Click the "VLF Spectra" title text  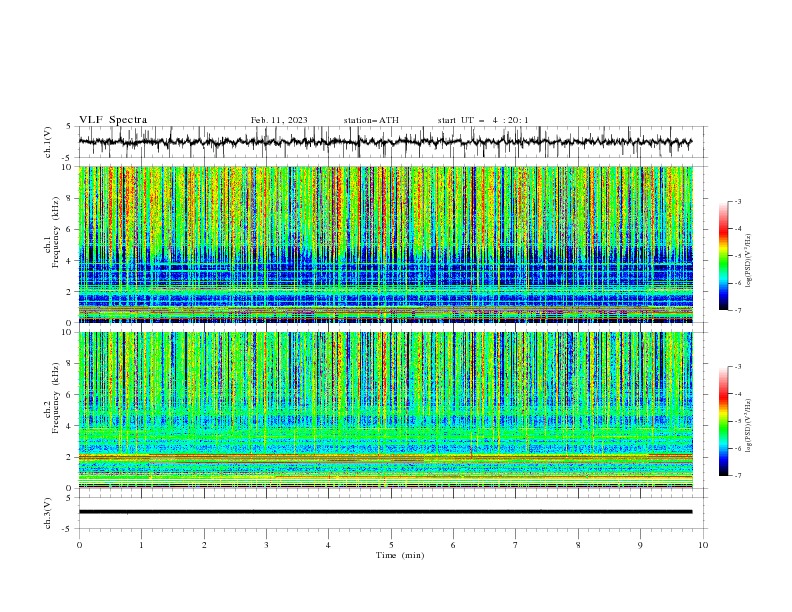(113, 120)
